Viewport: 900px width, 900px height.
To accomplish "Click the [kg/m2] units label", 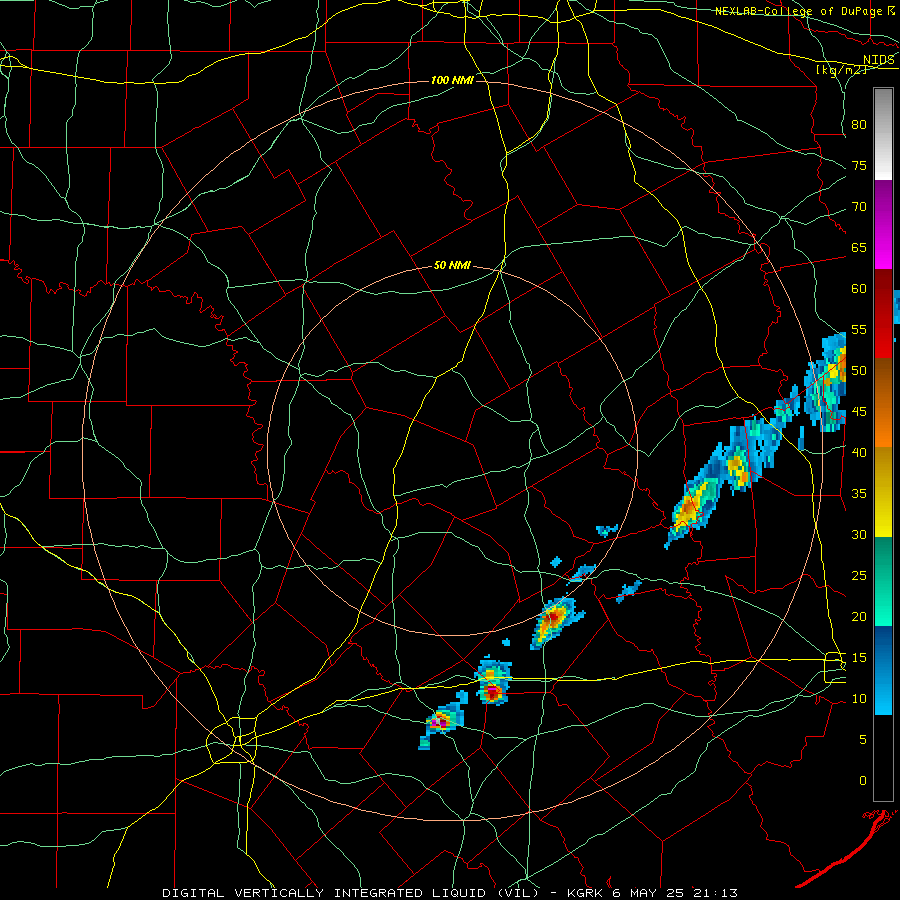I will (x=841, y=69).
